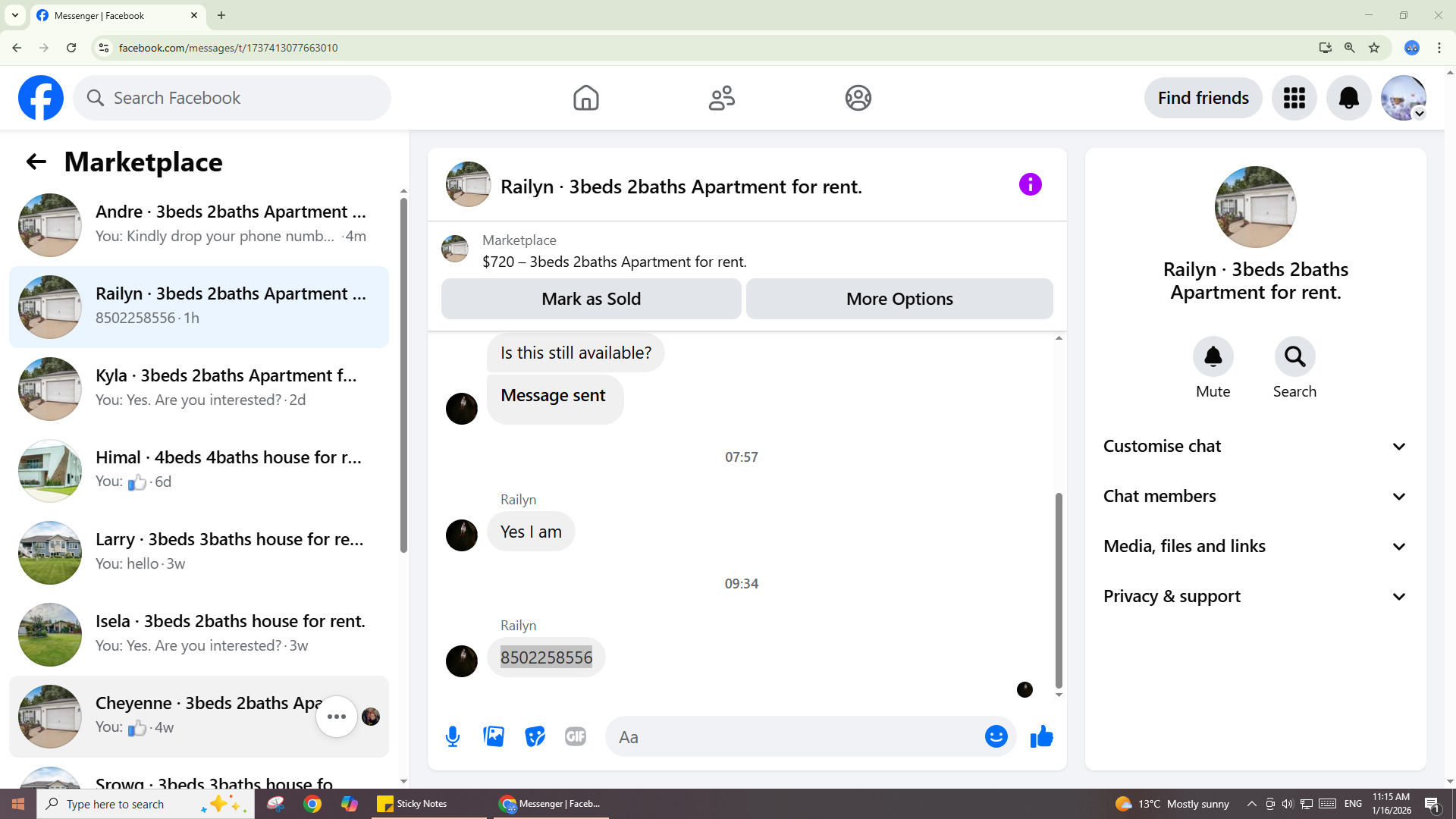
Task: Open the GIF picker
Action: [576, 736]
